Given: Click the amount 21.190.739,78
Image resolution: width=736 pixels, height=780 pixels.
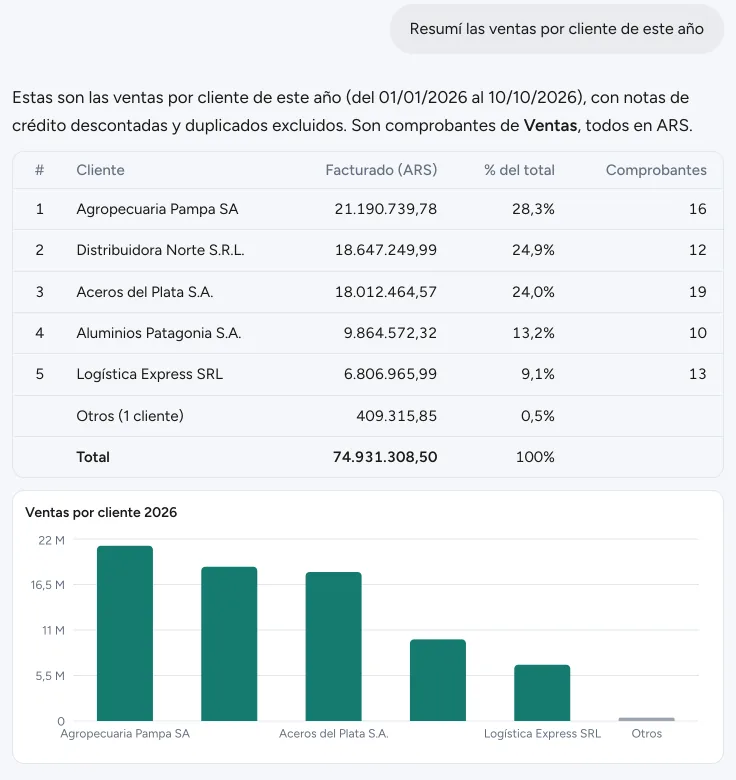Looking at the screenshot, I should pos(386,209).
